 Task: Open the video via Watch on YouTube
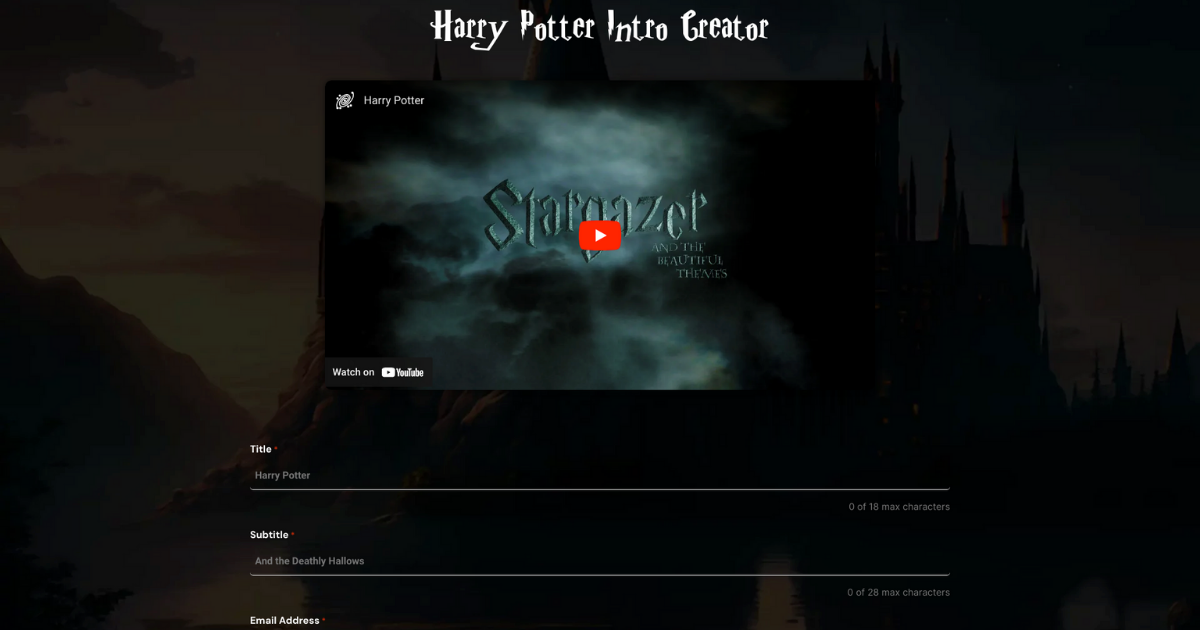pyautogui.click(x=378, y=371)
